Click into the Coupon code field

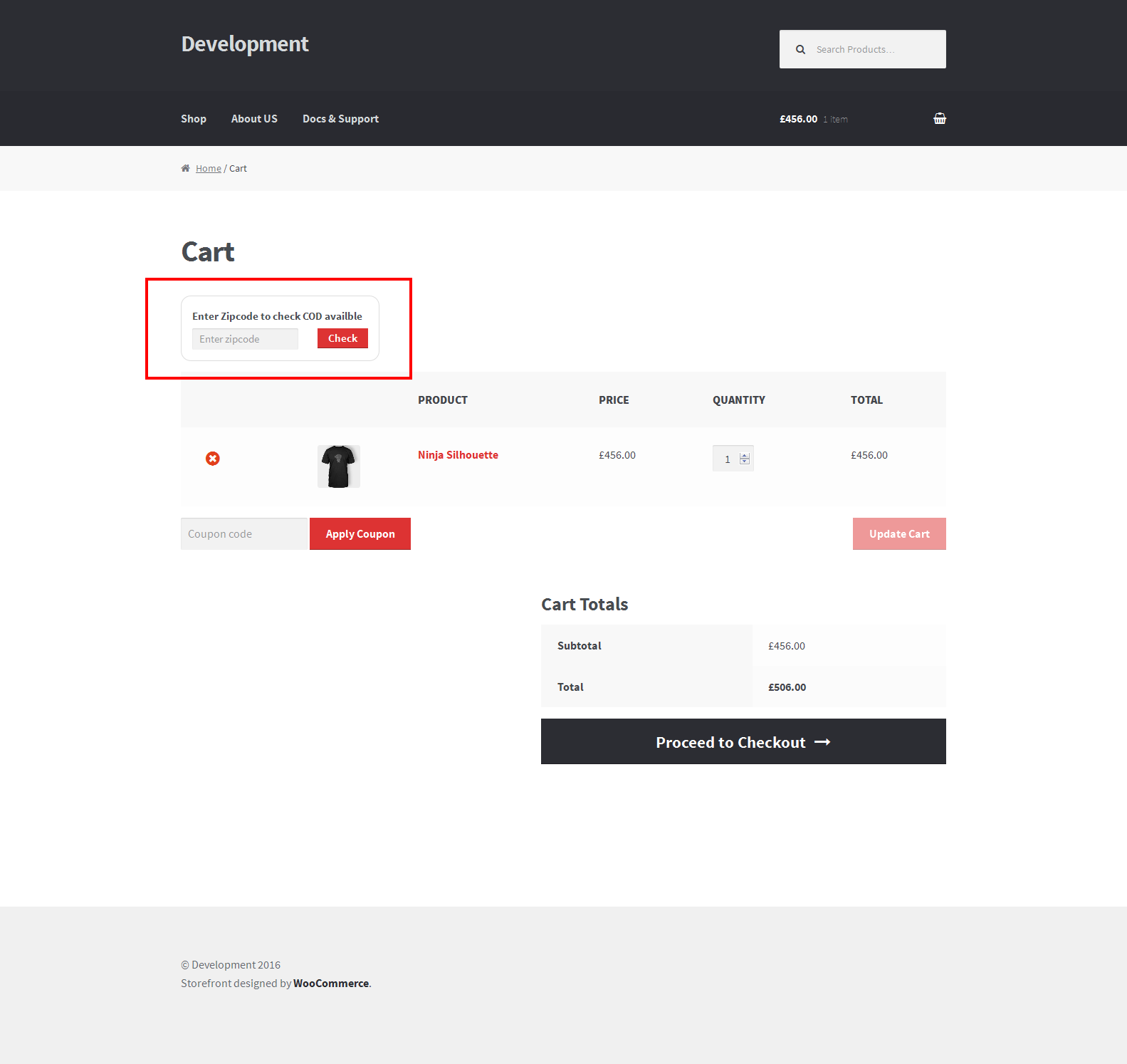click(x=243, y=534)
